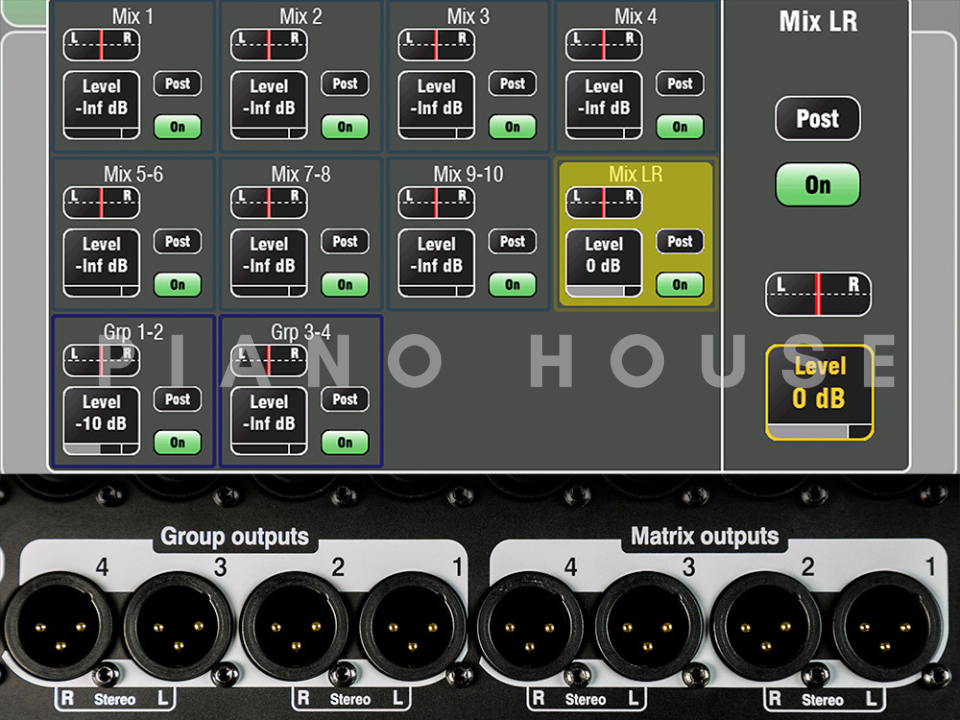This screenshot has height=720, width=960.
Task: Select the Mix LR tile pan control
Action: pyautogui.click(x=603, y=203)
